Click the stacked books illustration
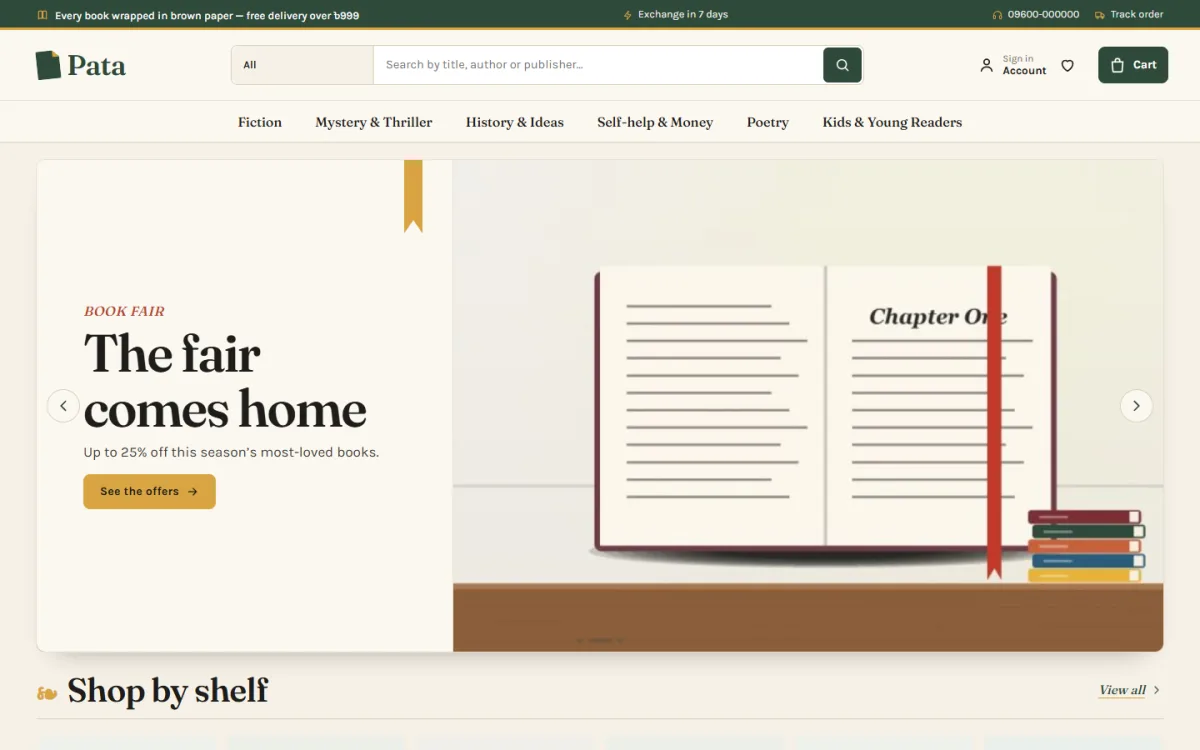 (x=1086, y=546)
